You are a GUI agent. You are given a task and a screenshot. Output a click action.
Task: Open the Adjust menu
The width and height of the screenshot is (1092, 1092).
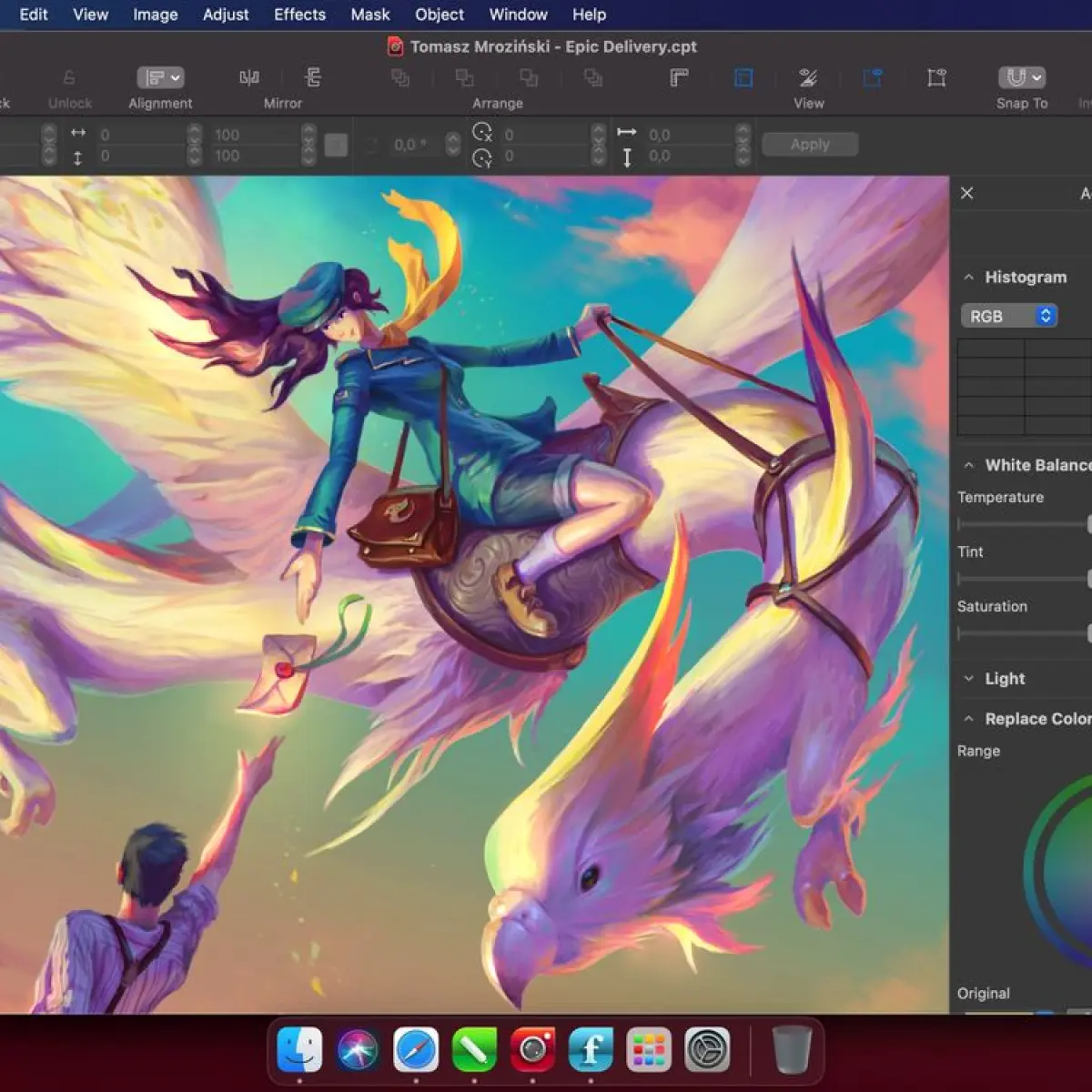click(226, 15)
